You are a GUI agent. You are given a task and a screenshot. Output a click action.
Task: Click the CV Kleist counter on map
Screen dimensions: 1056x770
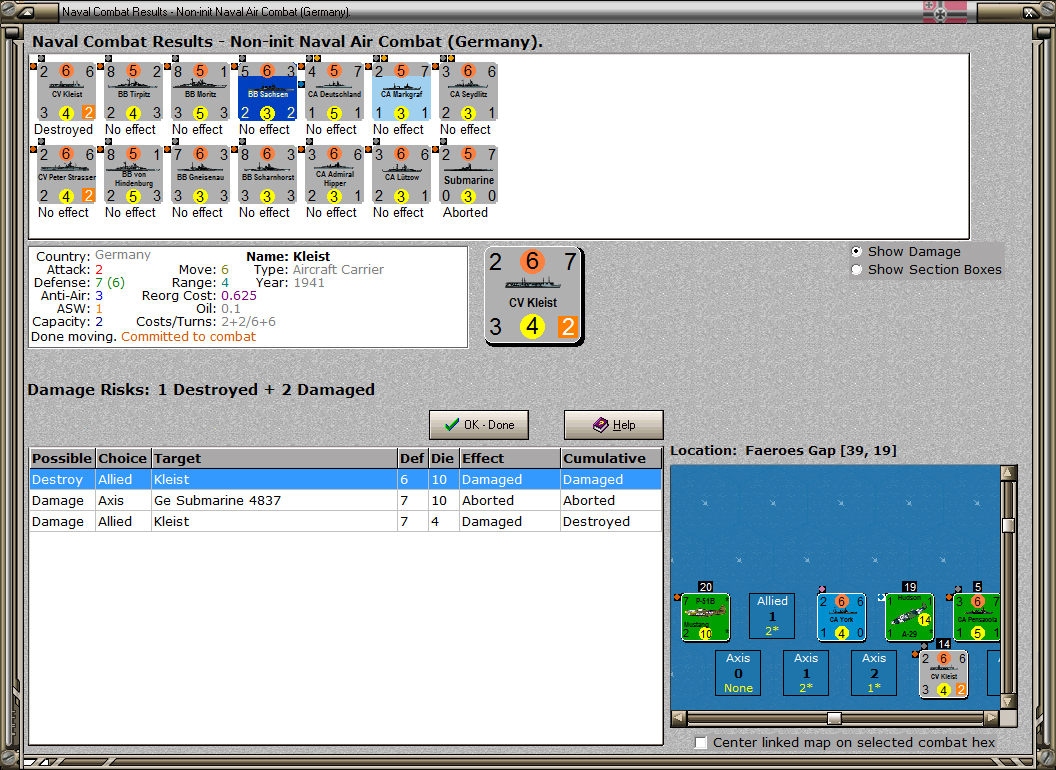[944, 674]
